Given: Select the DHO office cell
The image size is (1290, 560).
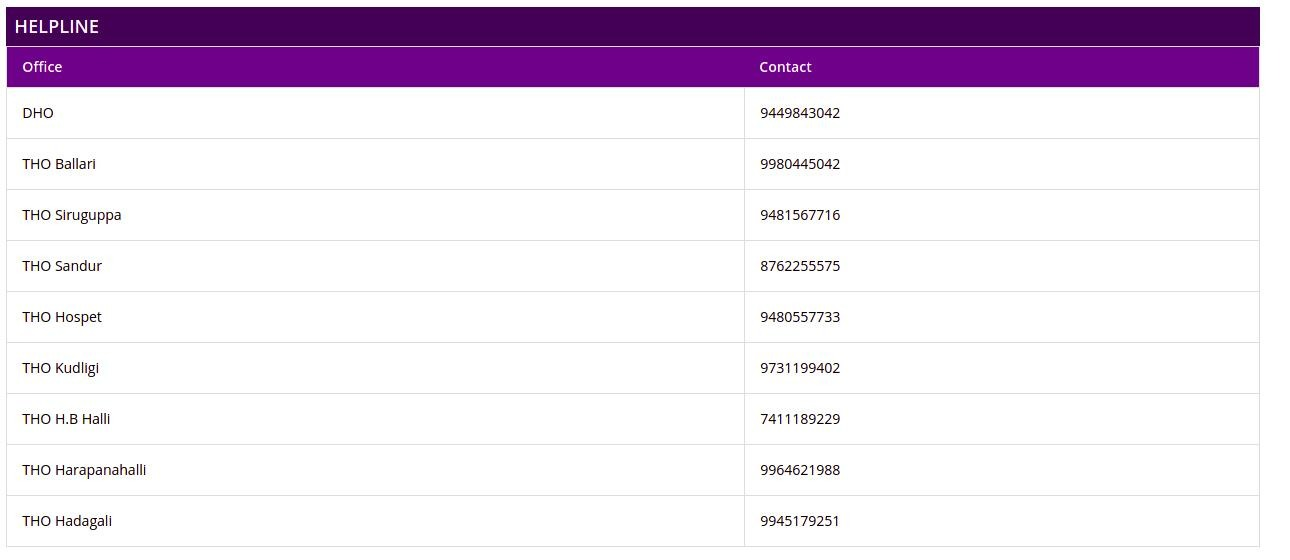Looking at the screenshot, I should pos(38,113).
